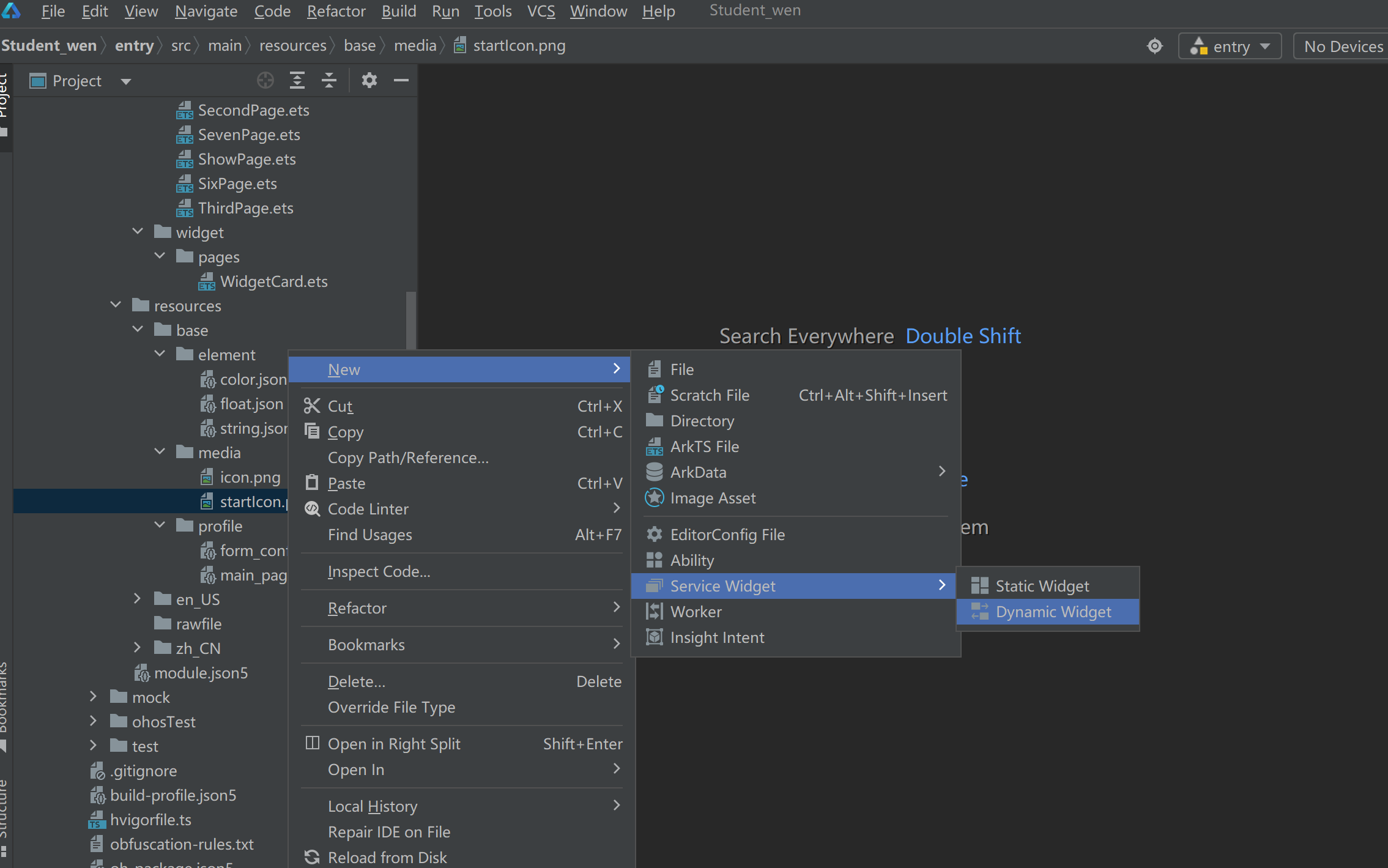The height and width of the screenshot is (868, 1388).
Task: Click the New File icon
Action: (x=654, y=369)
